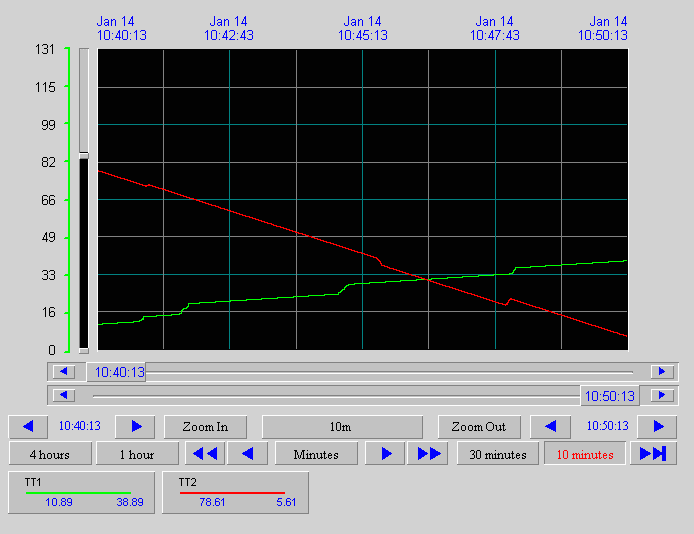Click the Jan 14 10:45:13 time label
The width and height of the screenshot is (694, 534).
(362, 28)
